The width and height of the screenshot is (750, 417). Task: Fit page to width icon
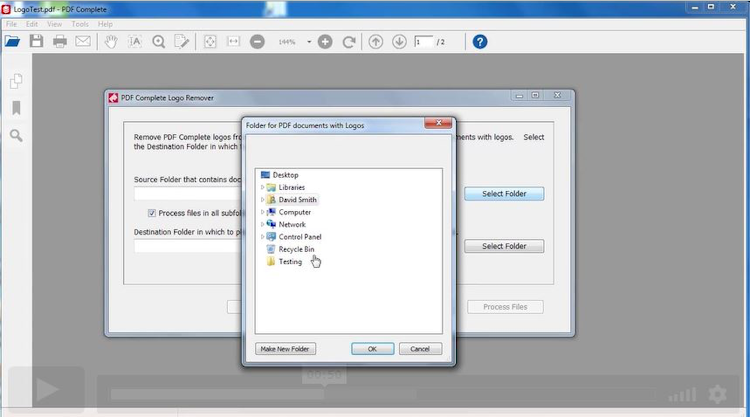point(233,42)
